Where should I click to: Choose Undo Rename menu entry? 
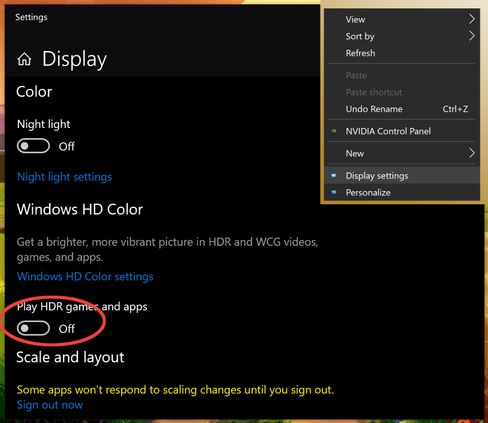402,109
